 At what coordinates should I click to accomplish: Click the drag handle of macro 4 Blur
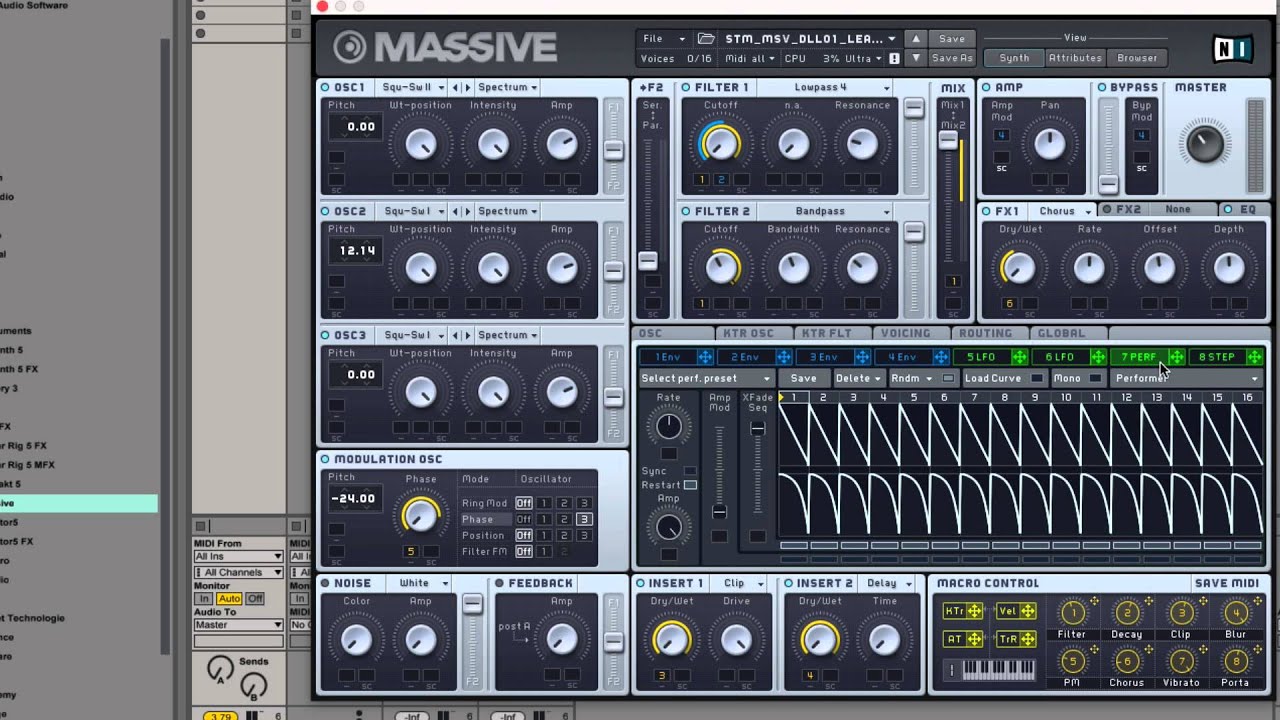(x=1256, y=601)
